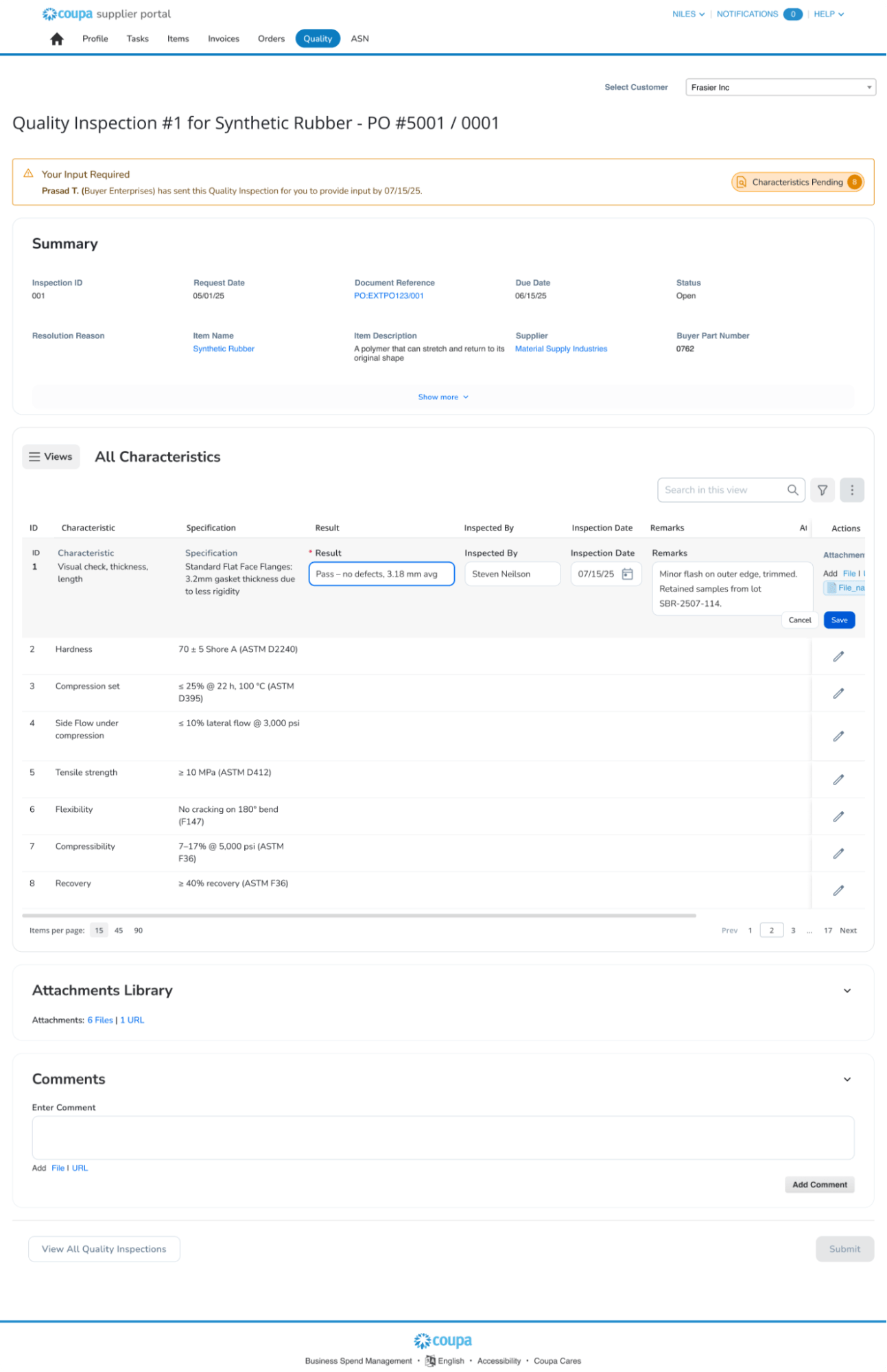Set items per page to 45

pyautogui.click(x=119, y=931)
